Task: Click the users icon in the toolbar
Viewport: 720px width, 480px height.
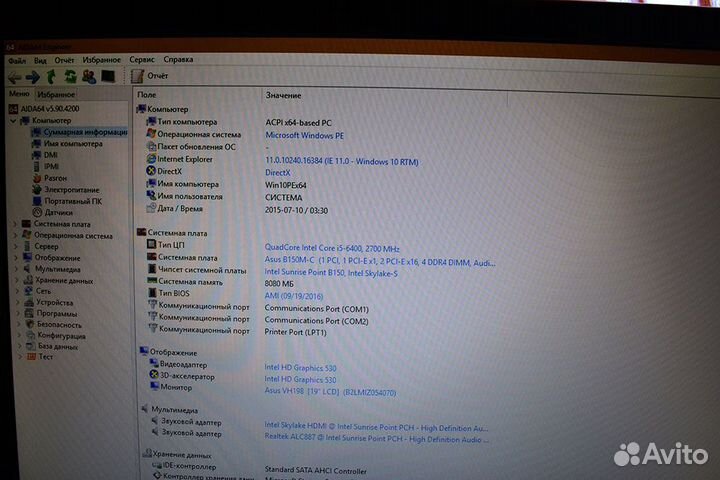Action: coord(89,77)
